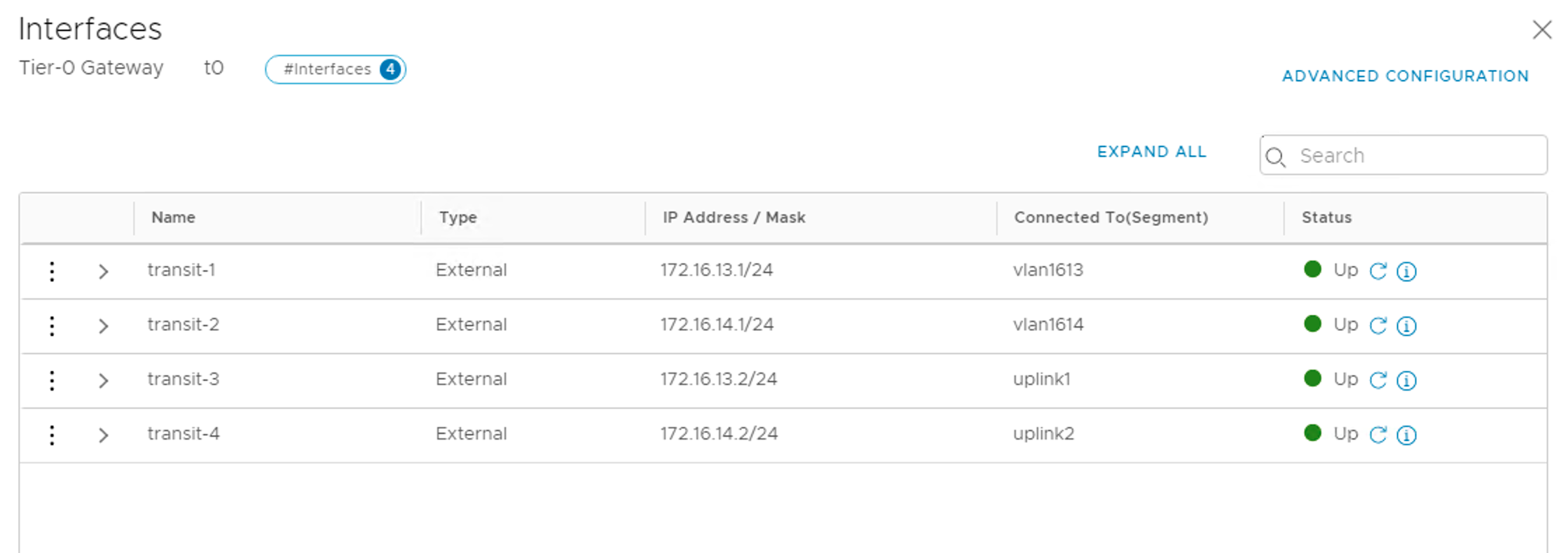The image size is (1568, 553).
Task: Refresh status of transit-2 interface
Action: click(x=1377, y=325)
